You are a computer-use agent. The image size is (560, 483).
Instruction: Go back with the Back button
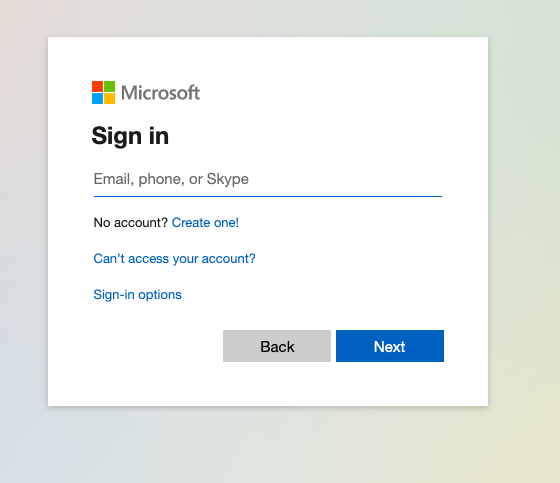point(277,346)
